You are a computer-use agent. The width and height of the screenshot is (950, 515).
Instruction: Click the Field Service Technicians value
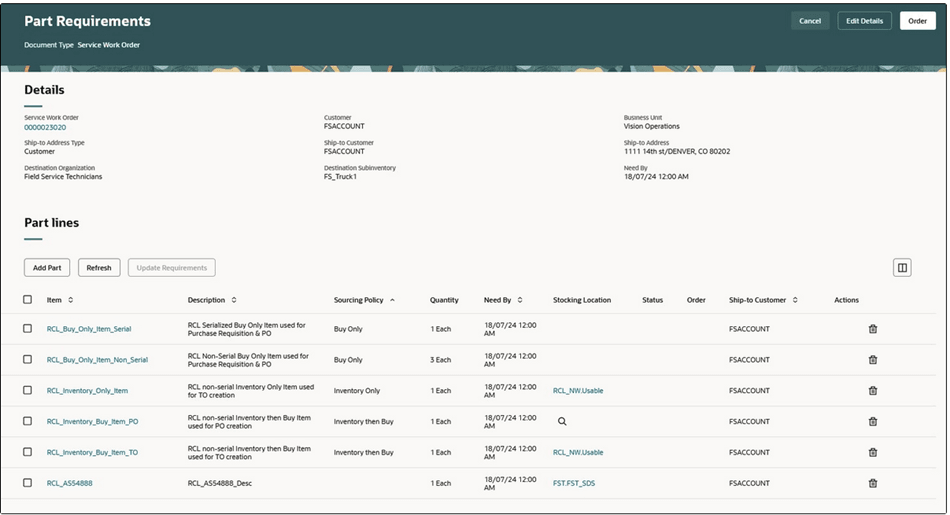(x=63, y=177)
